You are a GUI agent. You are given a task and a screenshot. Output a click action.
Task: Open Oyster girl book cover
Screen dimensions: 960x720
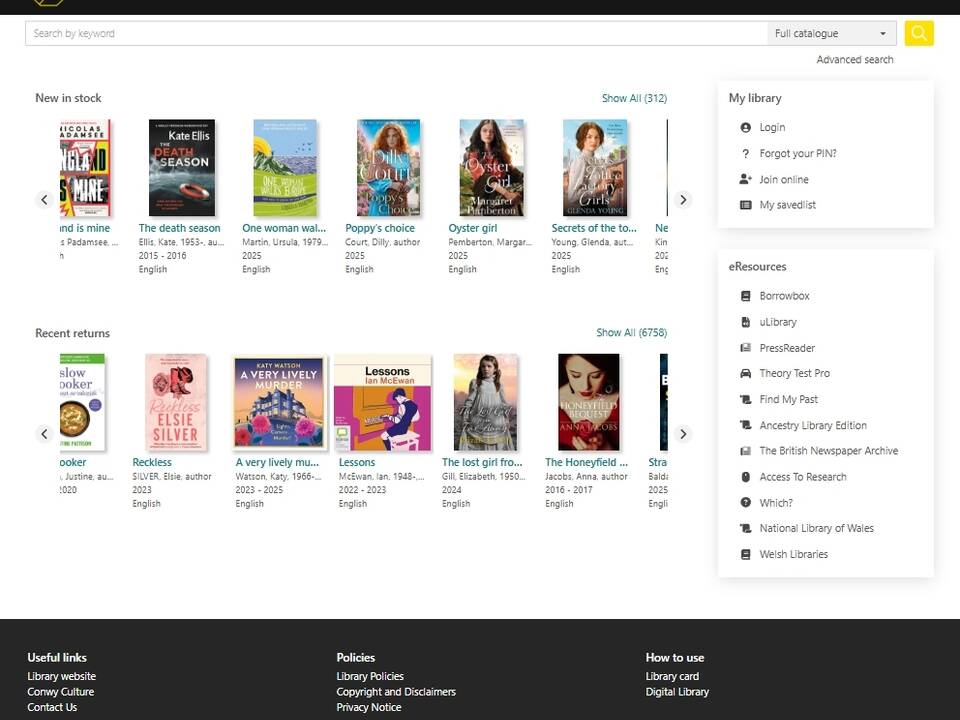pyautogui.click(x=492, y=168)
